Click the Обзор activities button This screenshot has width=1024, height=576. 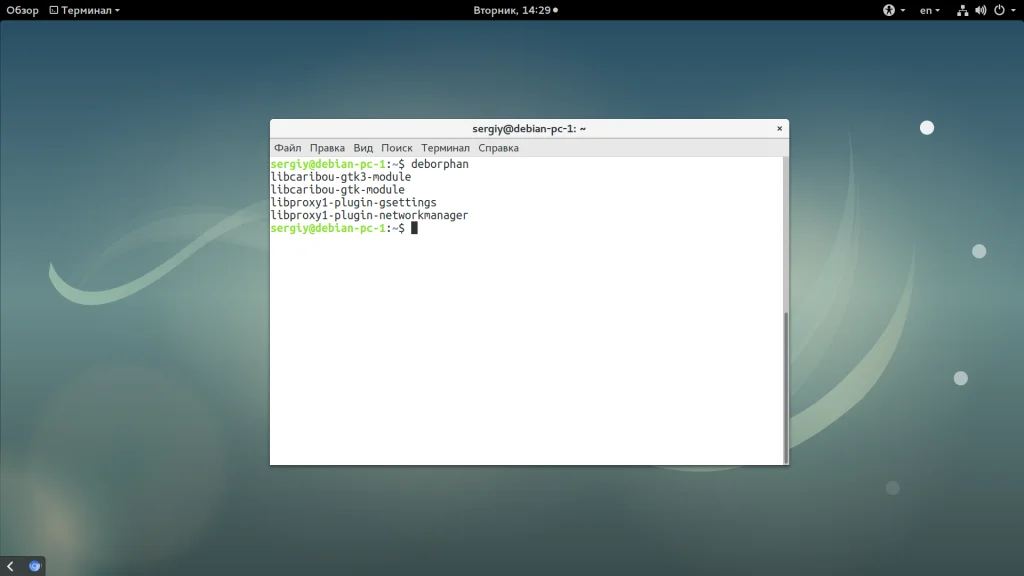pyautogui.click(x=23, y=10)
